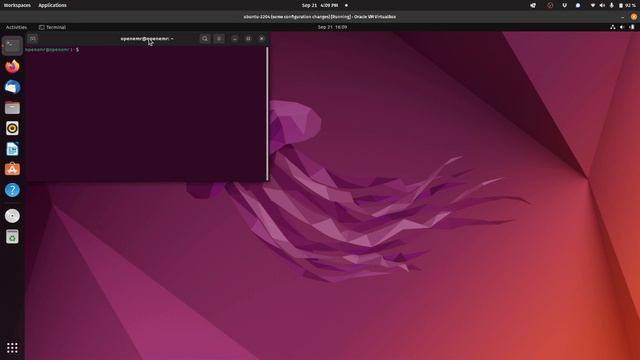Click the guest volume icon
This screenshot has width=640, height=360.
pos(622,27)
